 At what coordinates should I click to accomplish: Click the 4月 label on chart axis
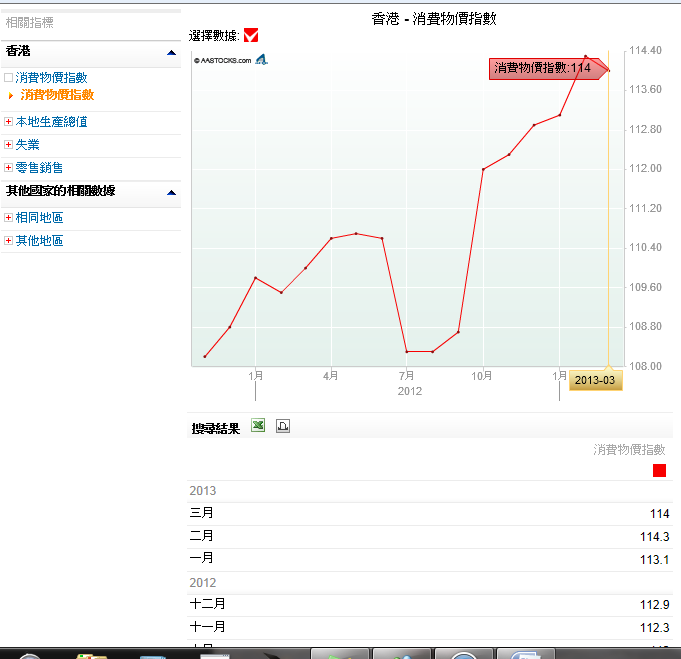pyautogui.click(x=331, y=376)
